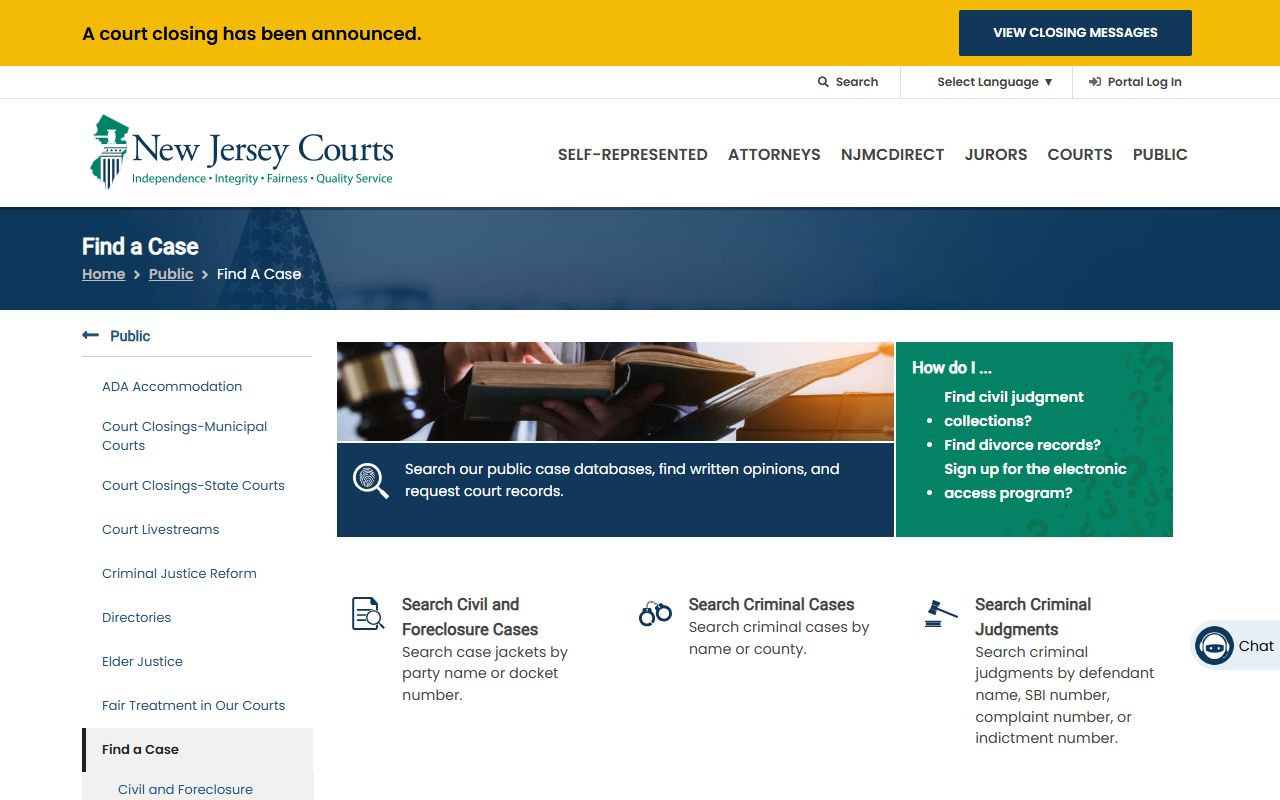Click 'Search criminal cases by name or county' text
The width and height of the screenshot is (1280, 800).
point(779,638)
